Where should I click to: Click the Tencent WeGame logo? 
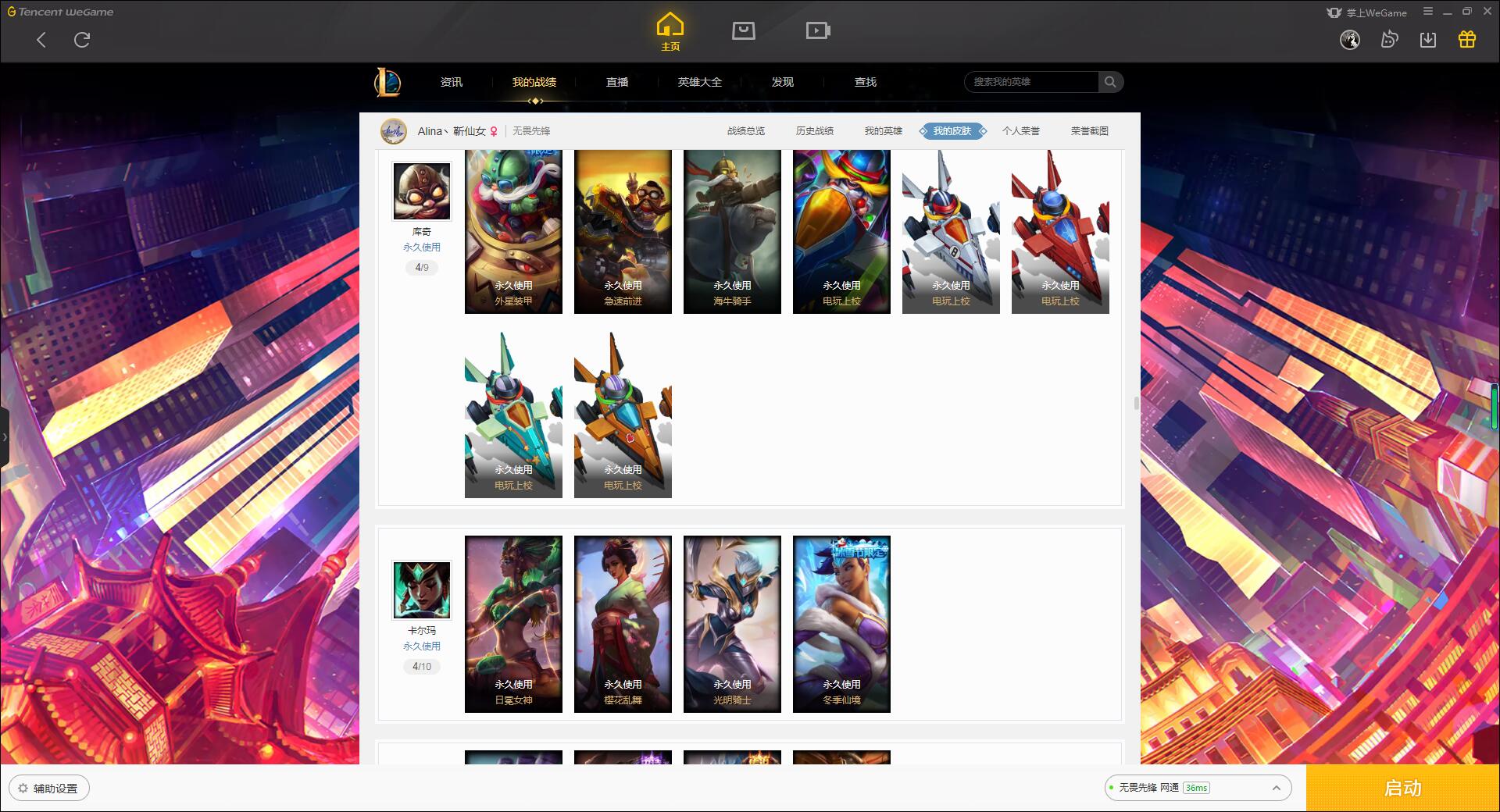point(60,12)
